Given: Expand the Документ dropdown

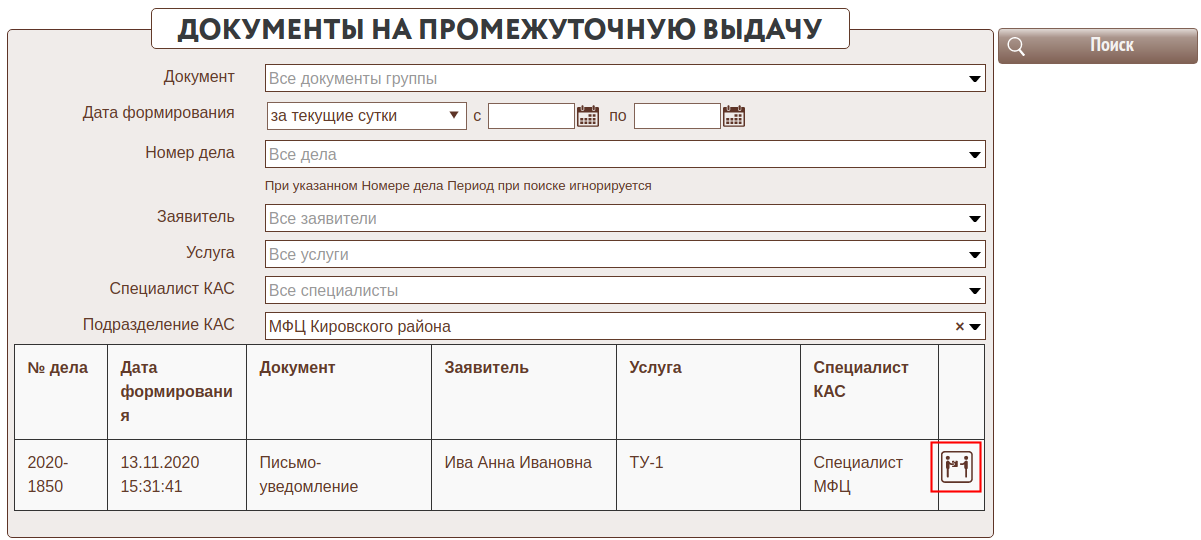Looking at the screenshot, I should point(975,79).
